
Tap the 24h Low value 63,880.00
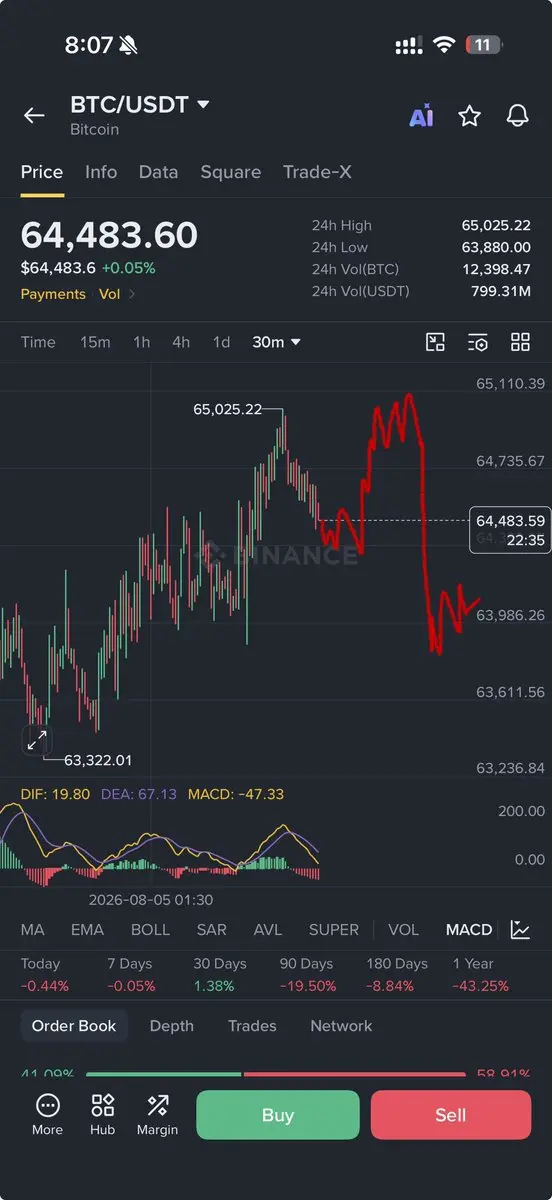coord(495,247)
